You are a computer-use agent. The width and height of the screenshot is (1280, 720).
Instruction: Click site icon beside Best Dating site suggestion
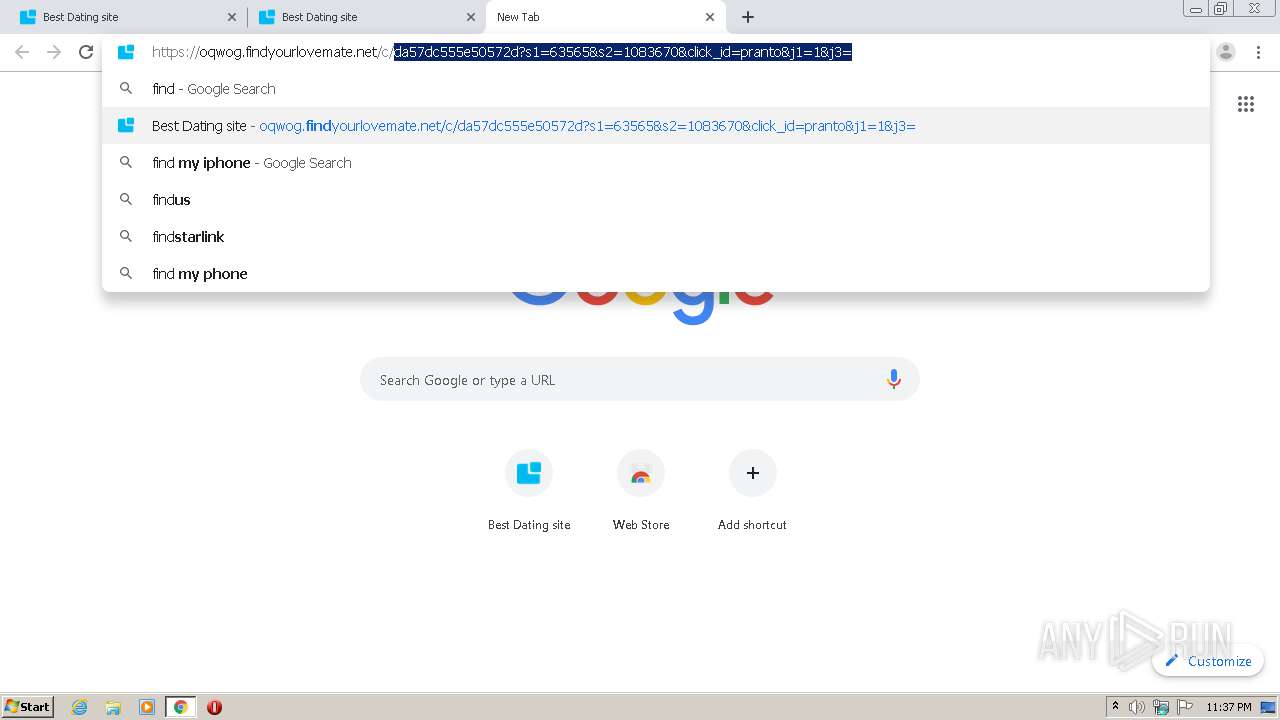click(x=126, y=126)
